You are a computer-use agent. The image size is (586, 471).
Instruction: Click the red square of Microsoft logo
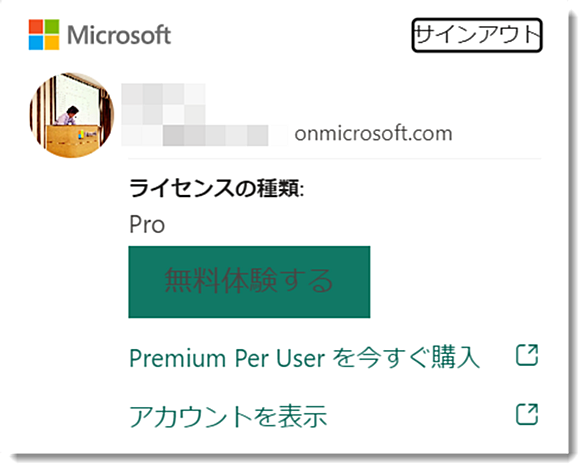(x=36, y=27)
